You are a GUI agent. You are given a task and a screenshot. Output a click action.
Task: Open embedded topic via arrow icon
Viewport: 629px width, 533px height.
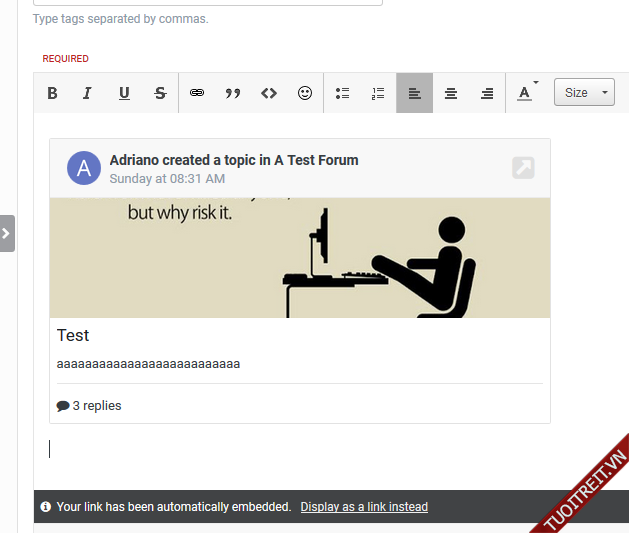(x=523, y=167)
